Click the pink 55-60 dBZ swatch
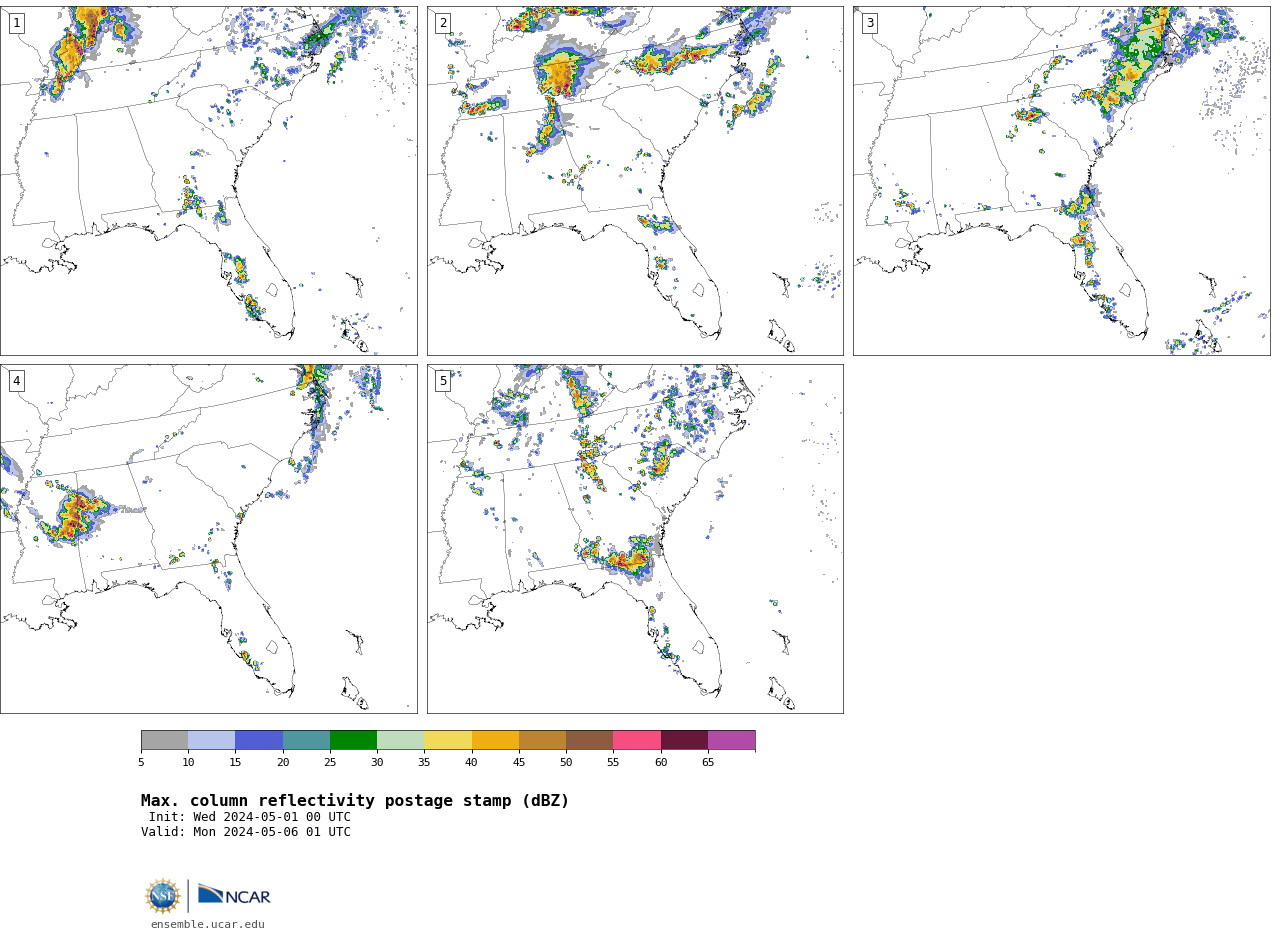Image resolution: width=1280 pixels, height=936 pixels. (637, 740)
